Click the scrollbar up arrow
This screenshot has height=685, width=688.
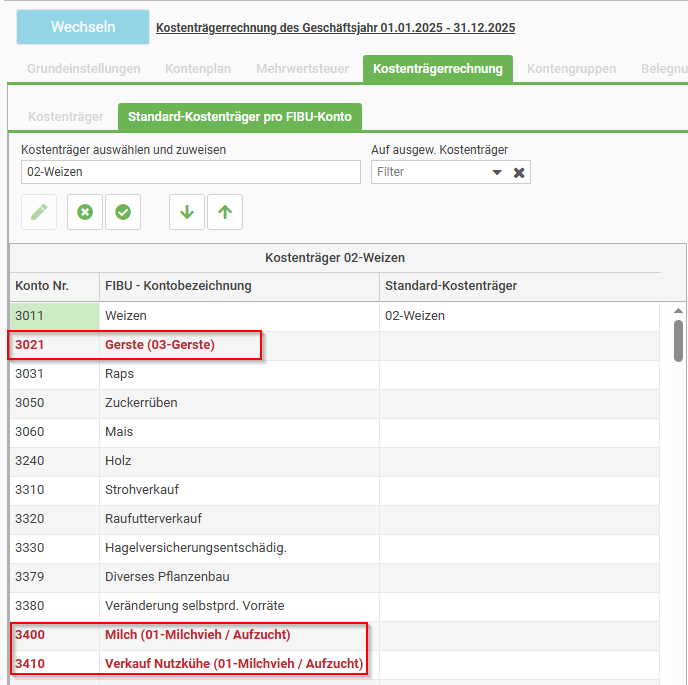pyautogui.click(x=678, y=311)
